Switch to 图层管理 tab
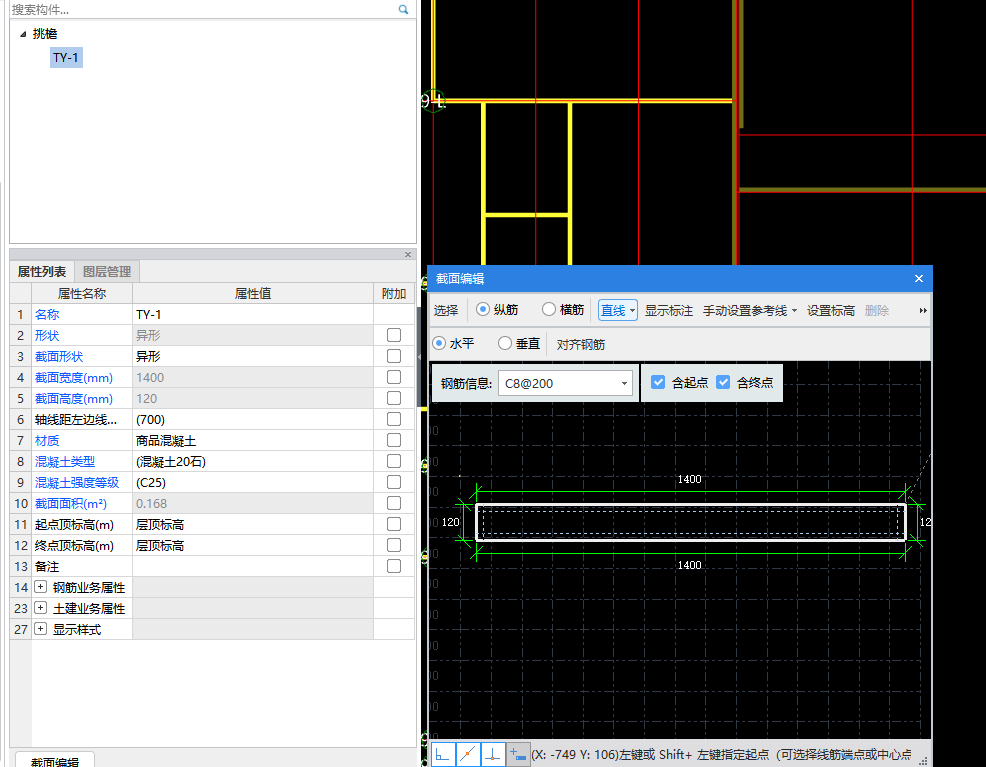The height and width of the screenshot is (767, 986). pyautogui.click(x=107, y=272)
